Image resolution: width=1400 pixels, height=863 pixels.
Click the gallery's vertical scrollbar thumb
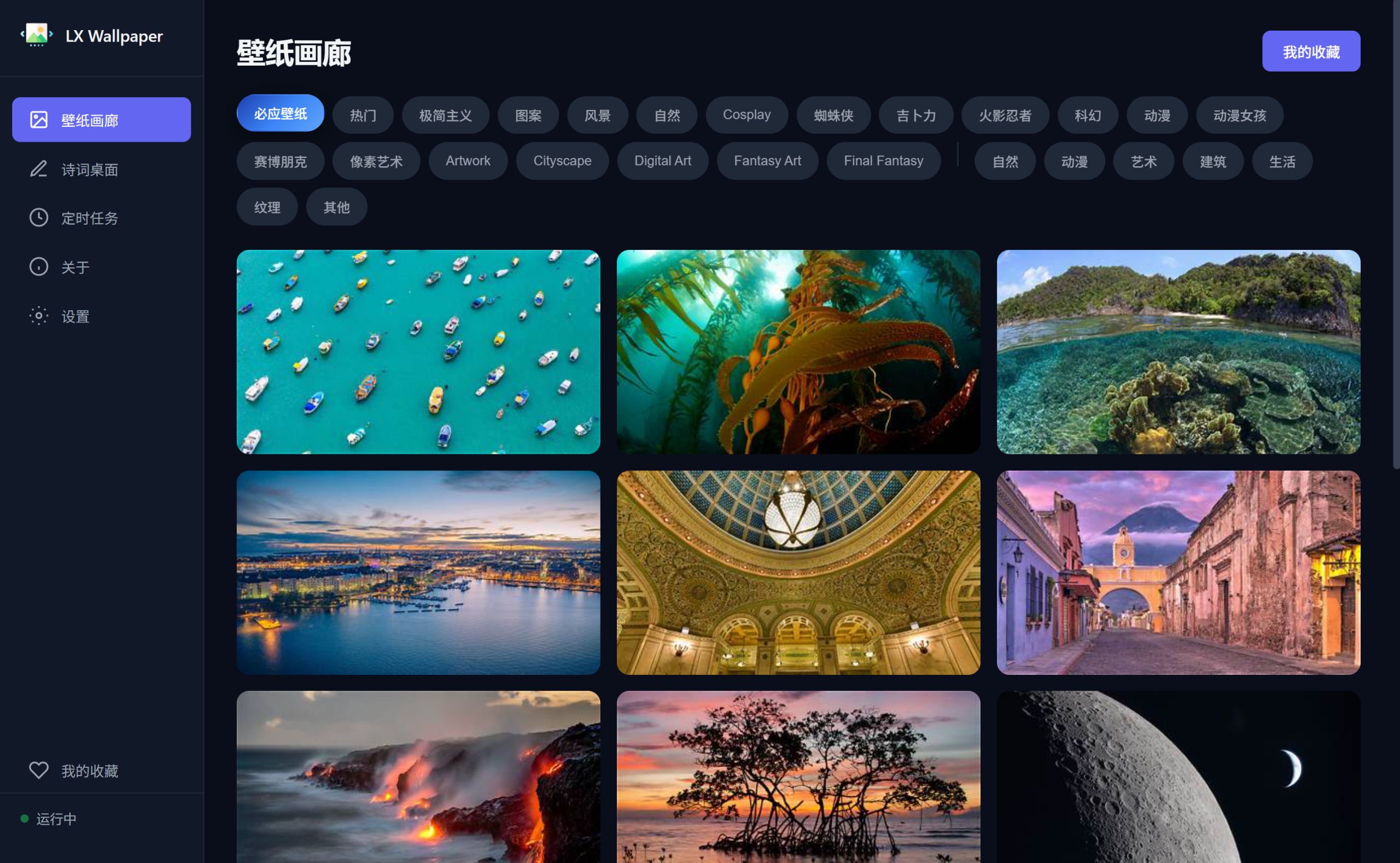[x=1396, y=234]
